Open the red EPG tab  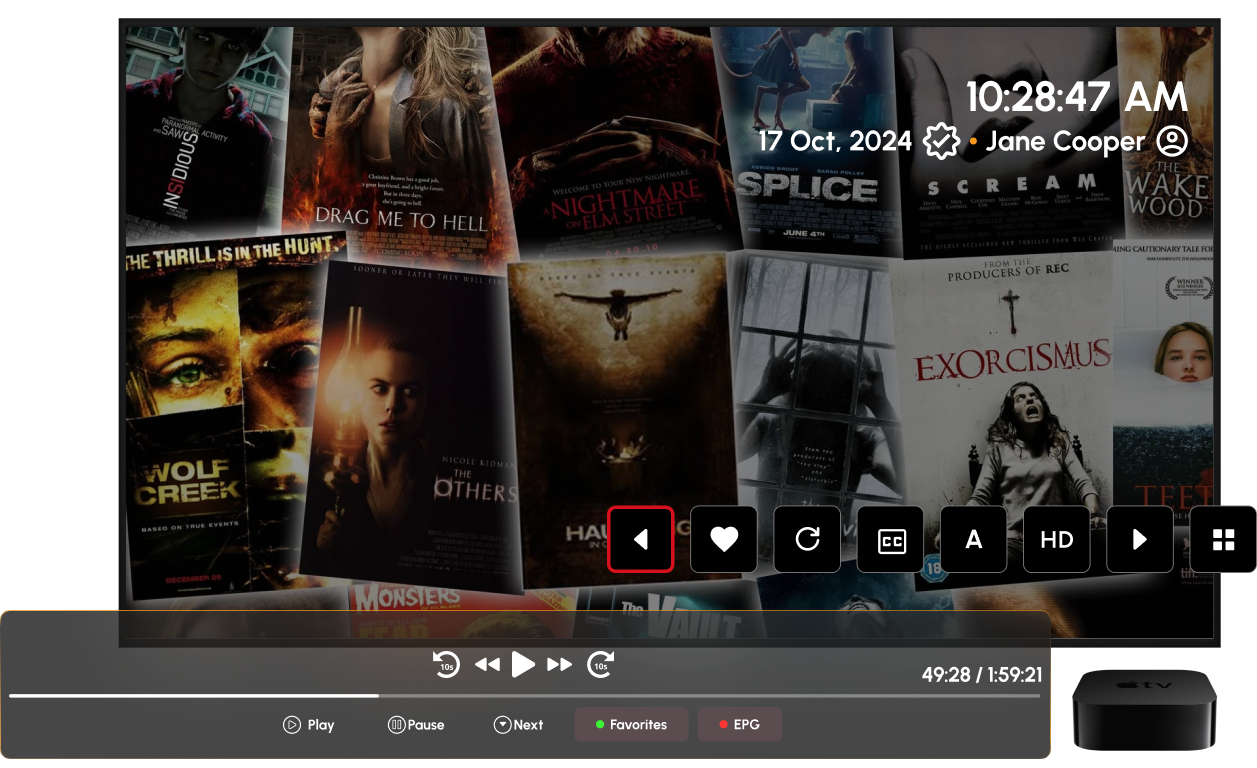(739, 725)
